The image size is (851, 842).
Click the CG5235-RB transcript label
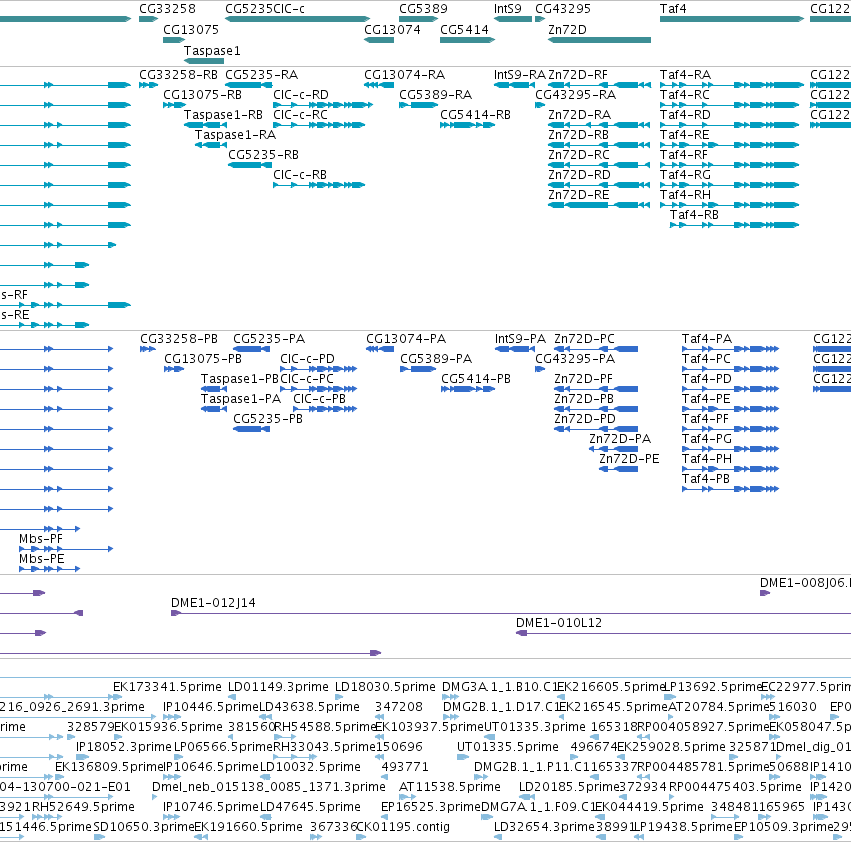tap(263, 155)
